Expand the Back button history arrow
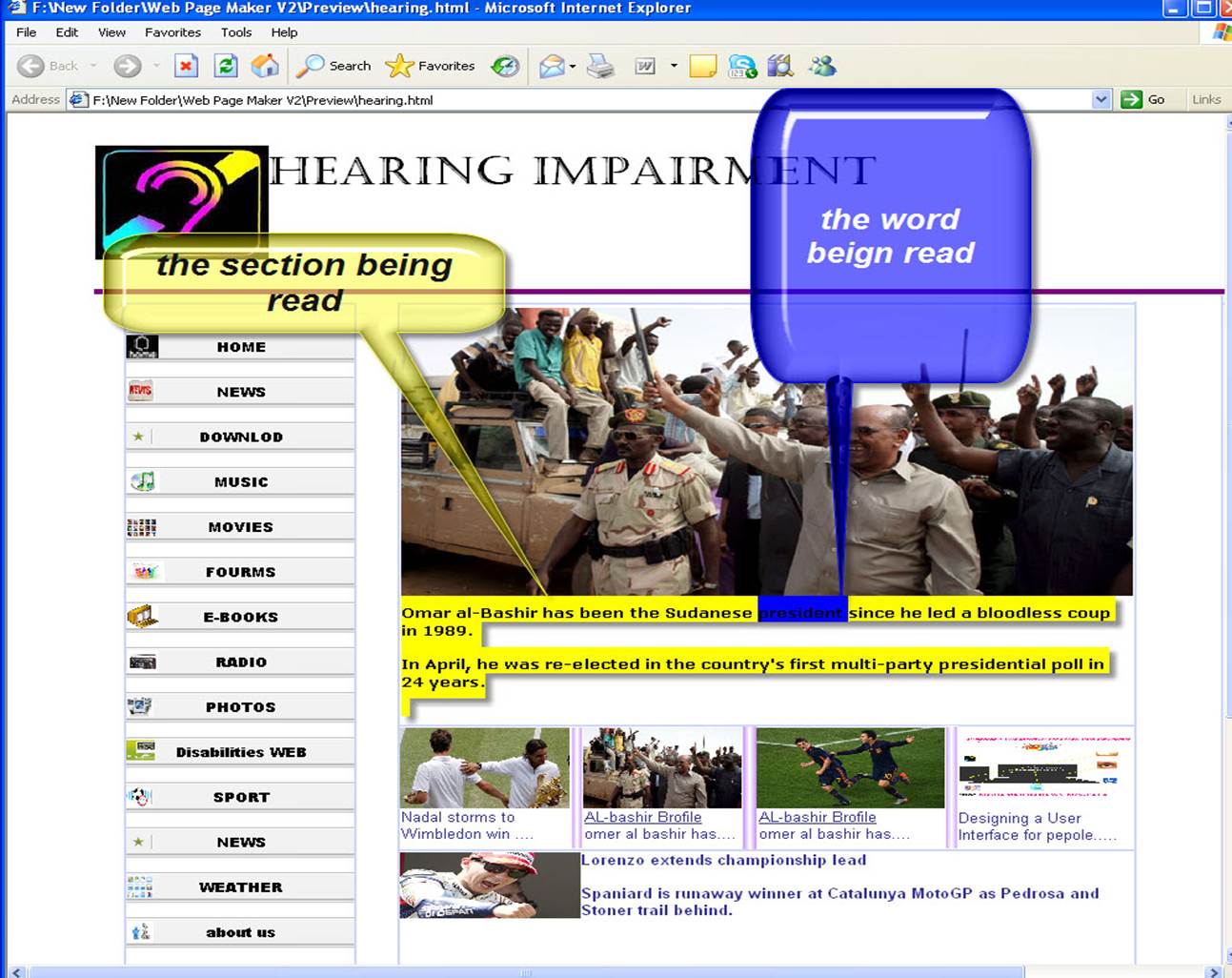1232x978 pixels. pyautogui.click(x=93, y=66)
